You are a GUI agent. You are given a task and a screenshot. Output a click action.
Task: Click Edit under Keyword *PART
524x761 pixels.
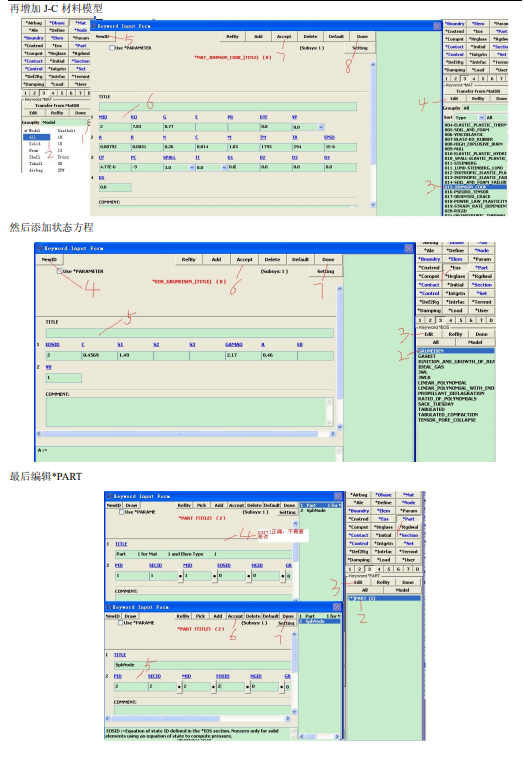point(358,582)
